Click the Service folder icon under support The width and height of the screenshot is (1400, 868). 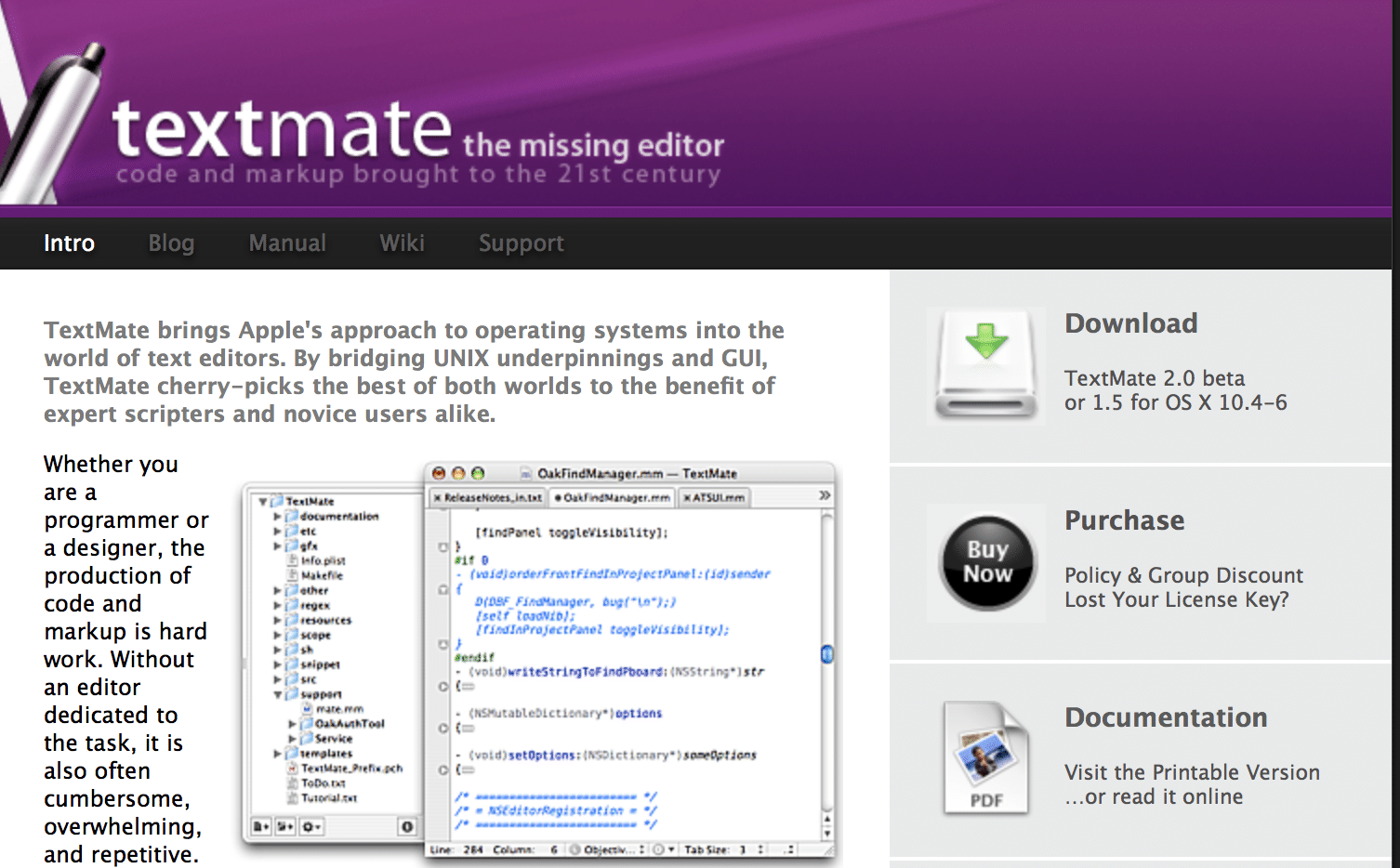point(307,739)
